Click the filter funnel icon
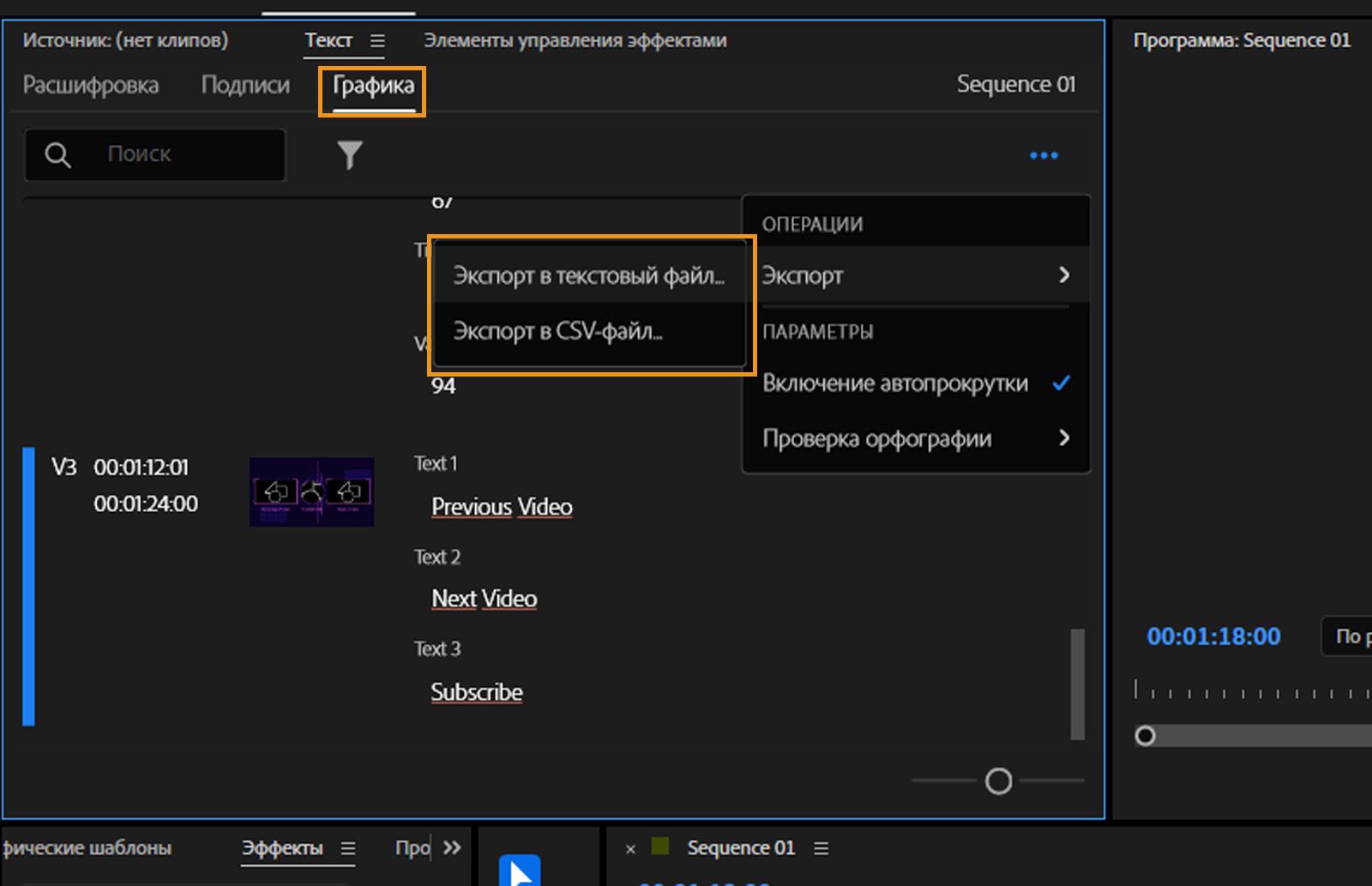1372x886 pixels. pyautogui.click(x=350, y=155)
